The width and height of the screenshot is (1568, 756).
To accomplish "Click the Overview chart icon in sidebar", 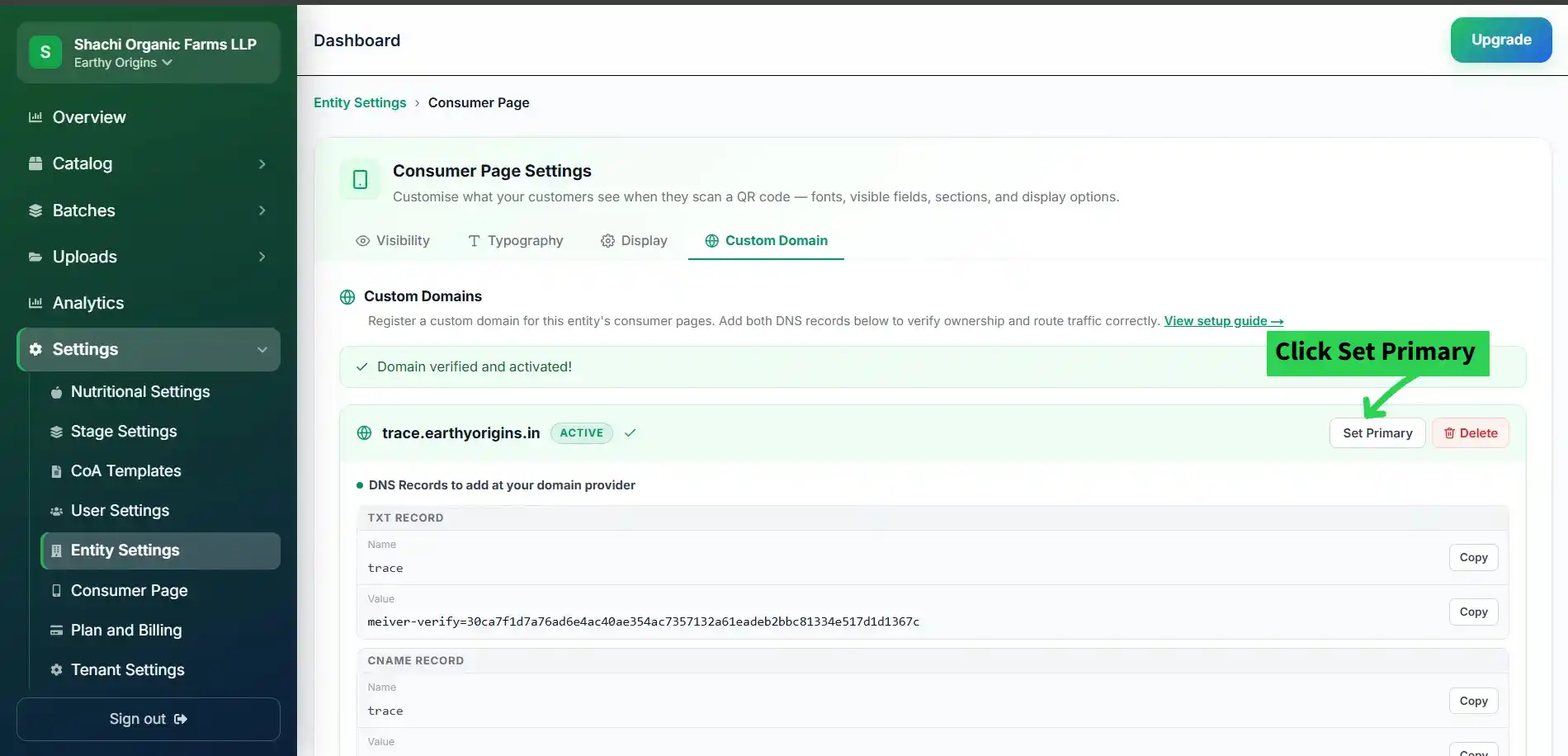I will coord(35,117).
